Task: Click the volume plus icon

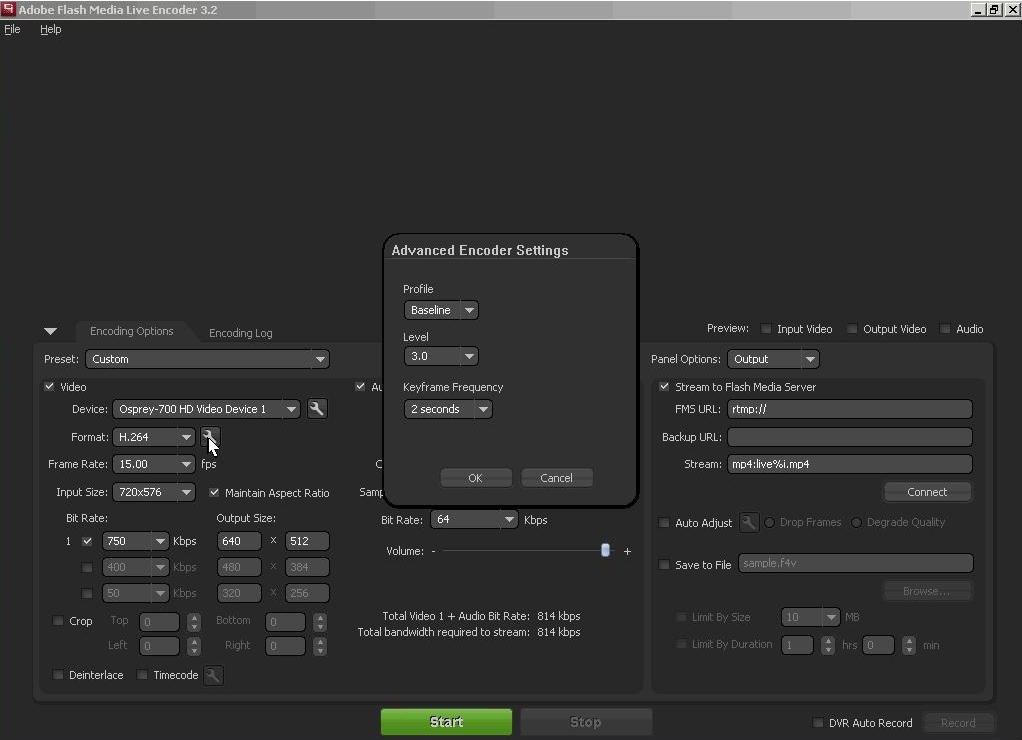Action: [627, 552]
